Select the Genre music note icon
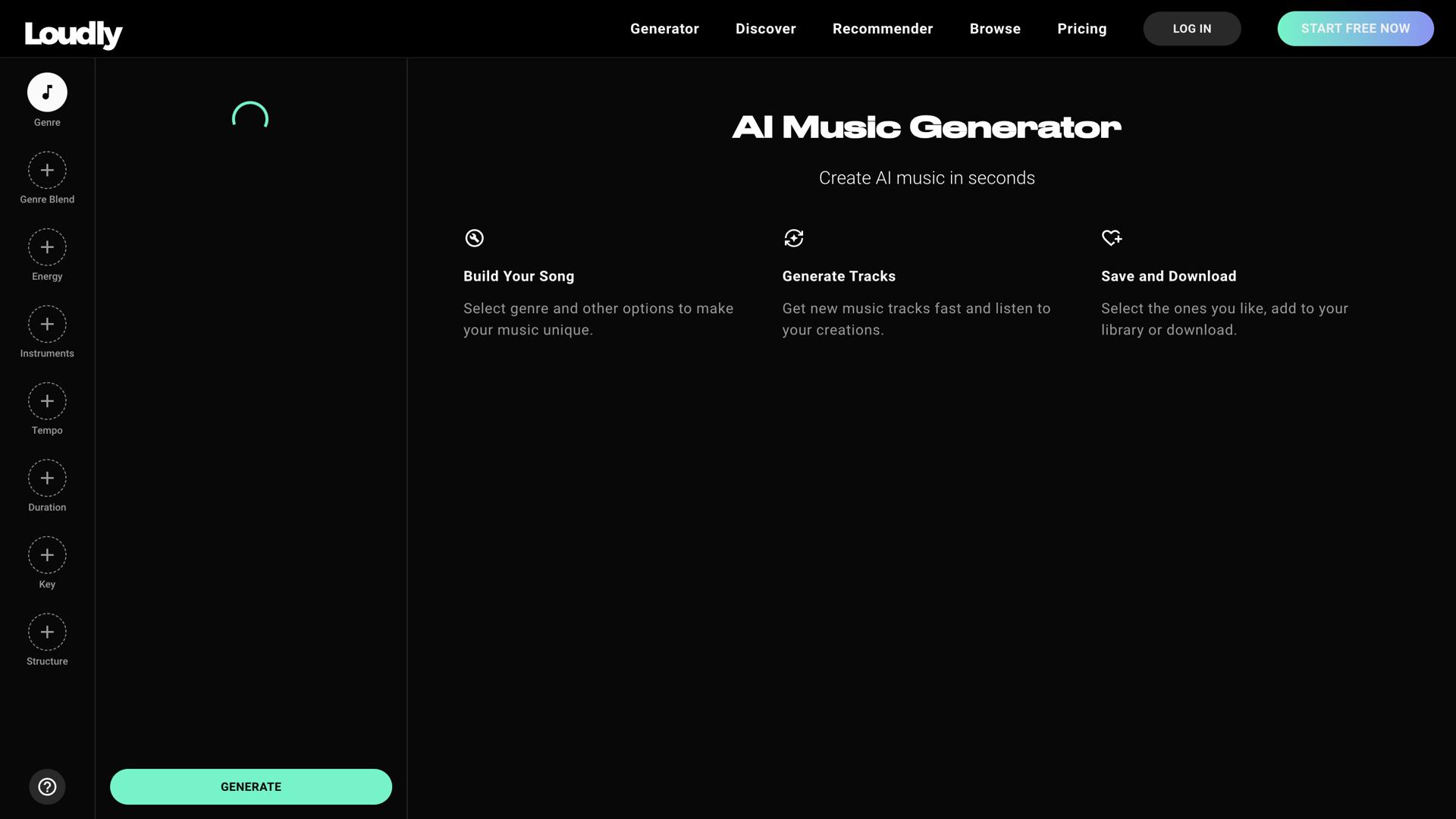 tap(47, 93)
